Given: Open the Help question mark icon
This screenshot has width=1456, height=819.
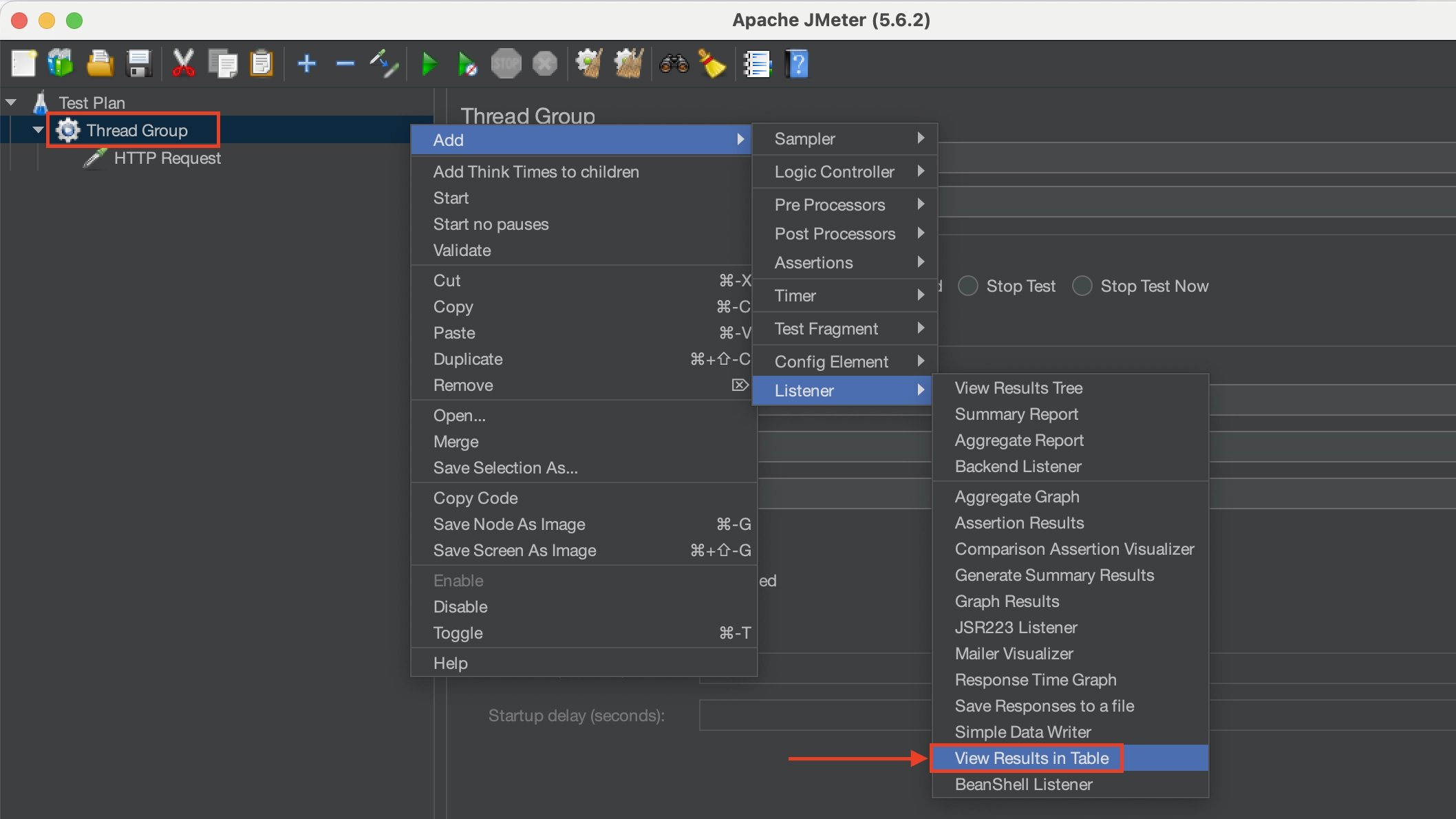Looking at the screenshot, I should pyautogui.click(x=797, y=65).
